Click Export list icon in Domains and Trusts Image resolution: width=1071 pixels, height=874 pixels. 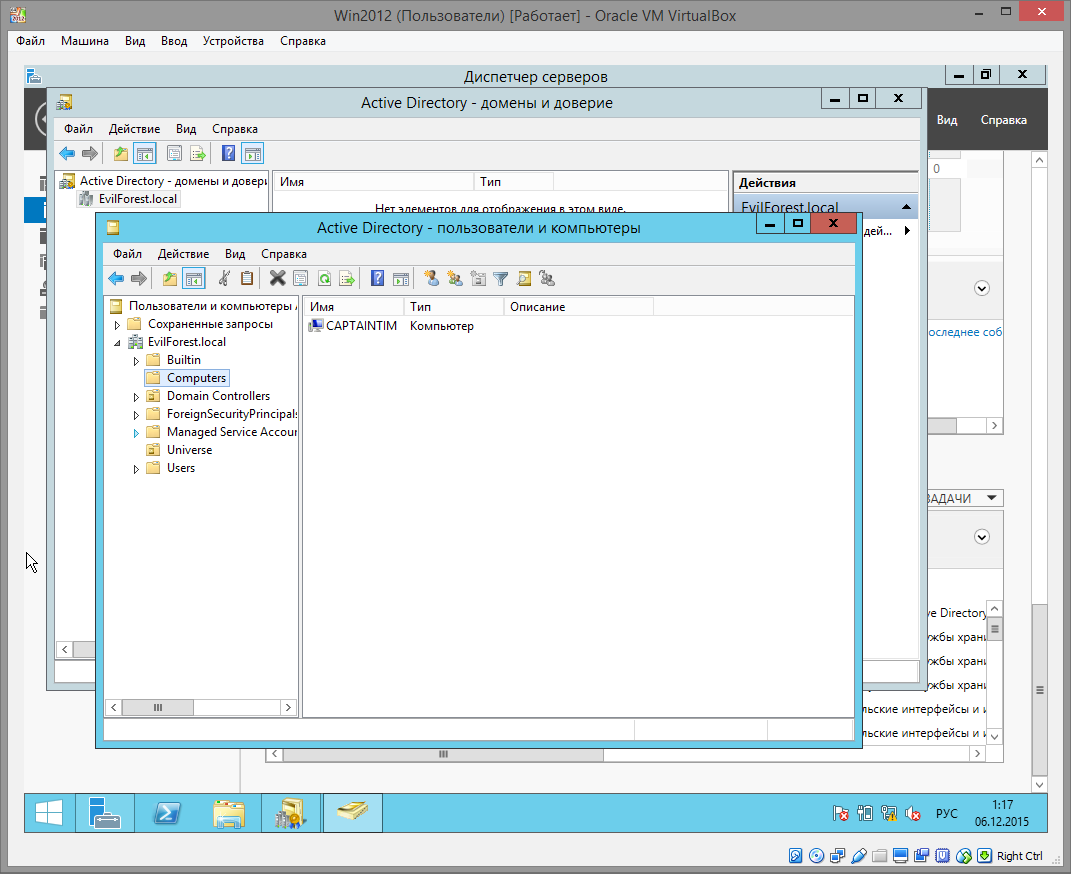coord(197,154)
